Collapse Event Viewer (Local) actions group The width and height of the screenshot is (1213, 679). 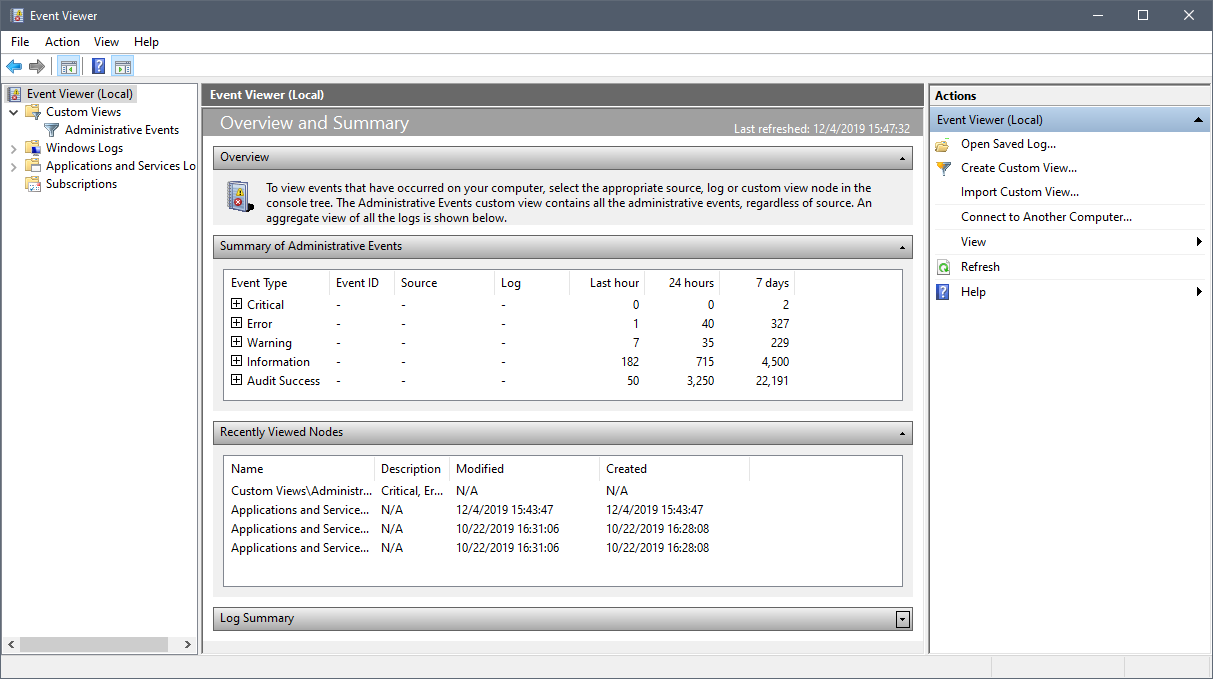tap(1198, 120)
